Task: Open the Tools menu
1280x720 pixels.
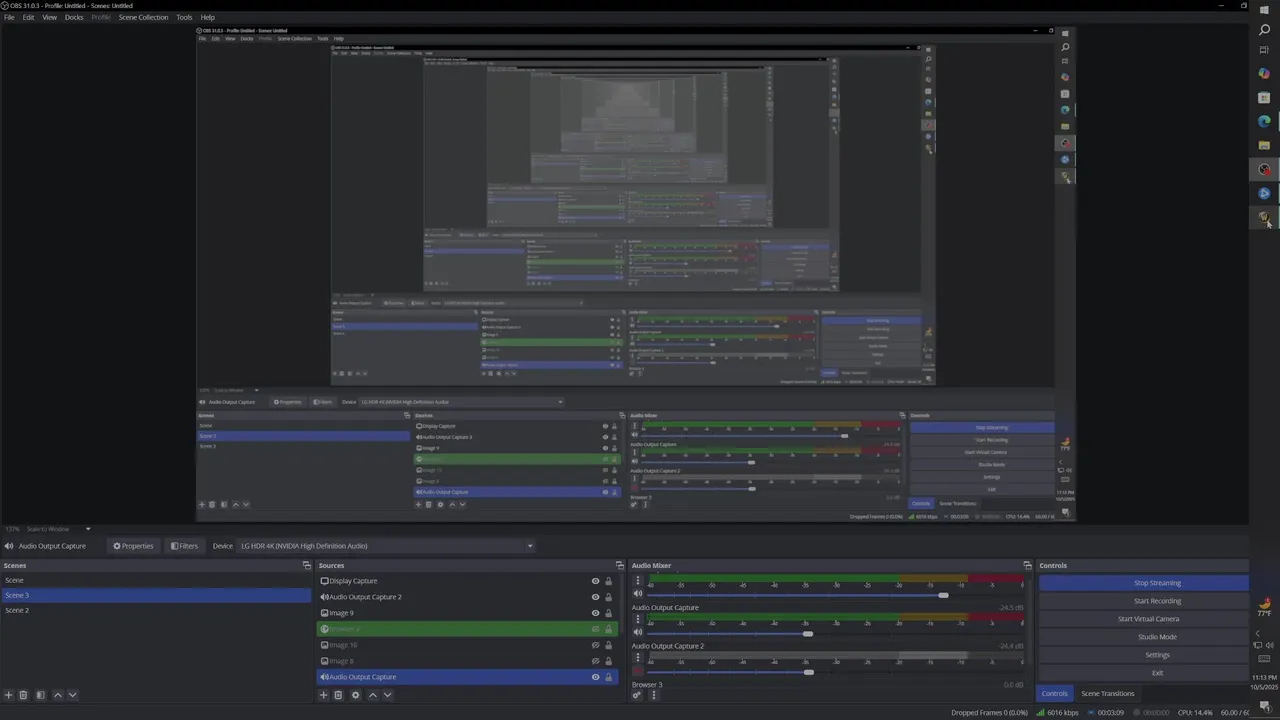Action: tap(184, 17)
